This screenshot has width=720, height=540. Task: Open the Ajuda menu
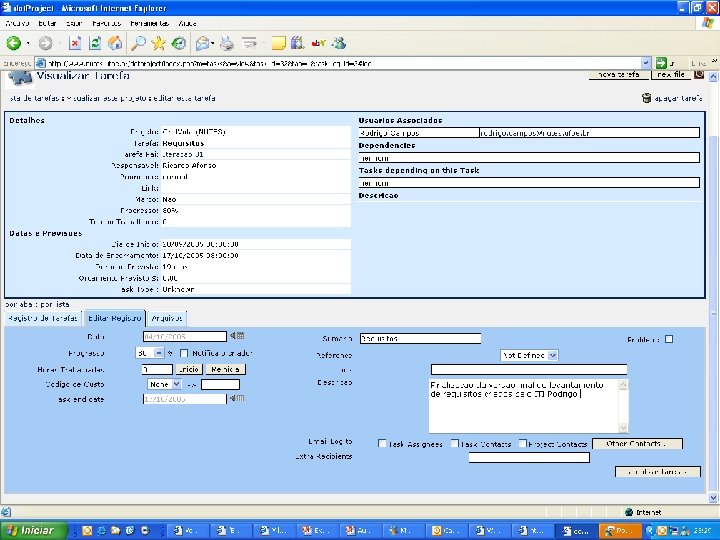click(187, 23)
